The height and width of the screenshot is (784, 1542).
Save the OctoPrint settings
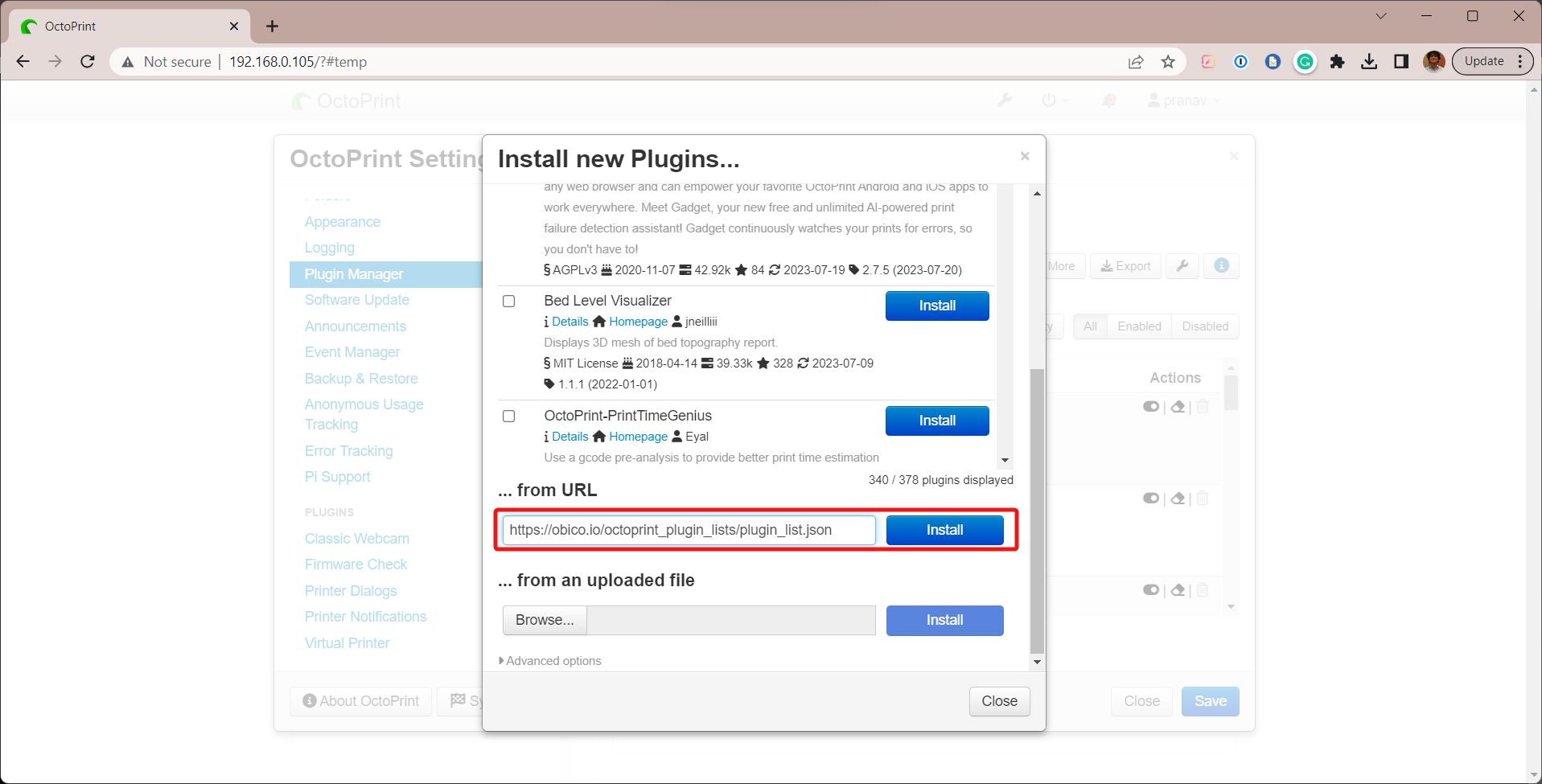coord(1210,701)
